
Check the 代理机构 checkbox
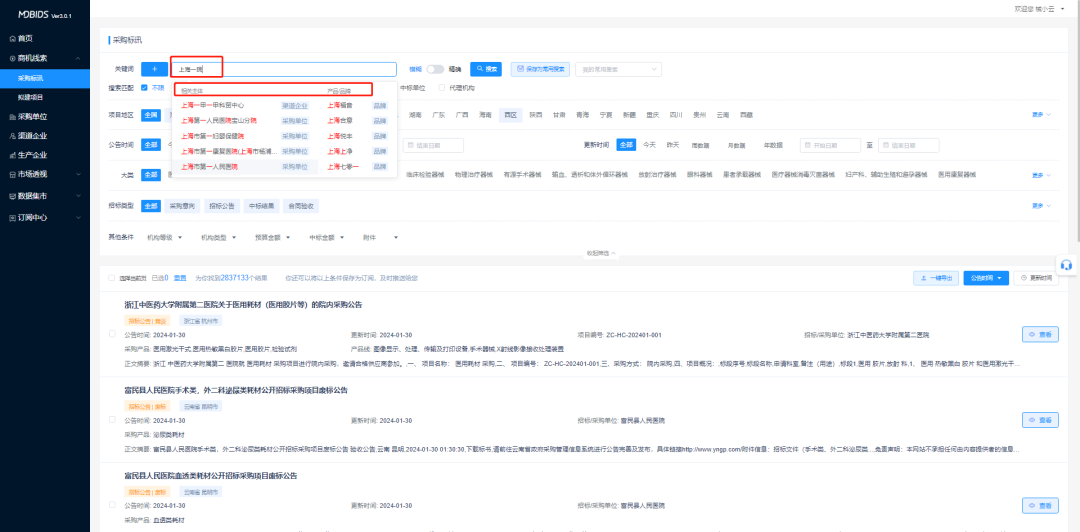pyautogui.click(x=443, y=88)
